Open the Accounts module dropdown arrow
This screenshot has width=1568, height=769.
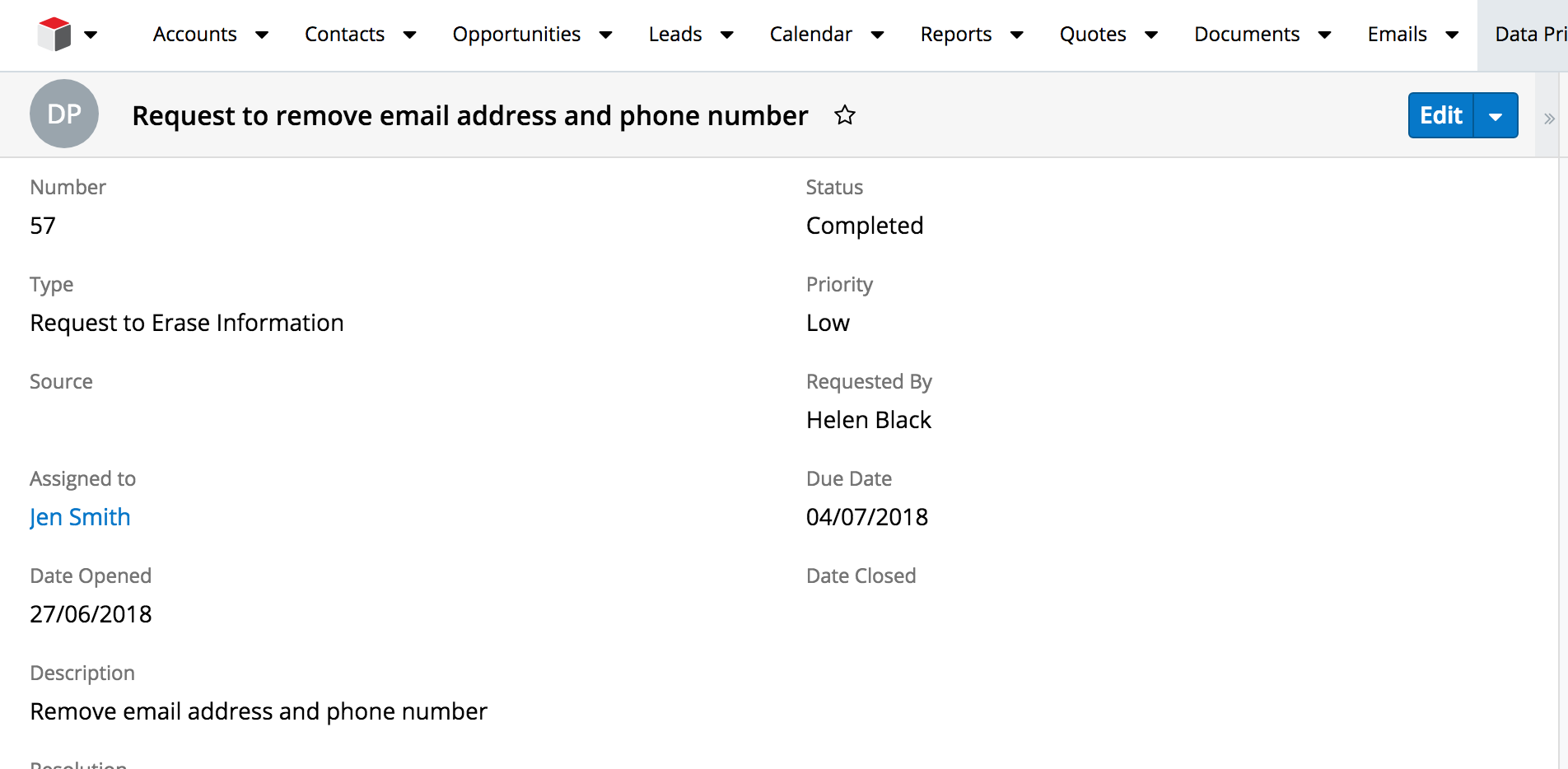pyautogui.click(x=262, y=35)
